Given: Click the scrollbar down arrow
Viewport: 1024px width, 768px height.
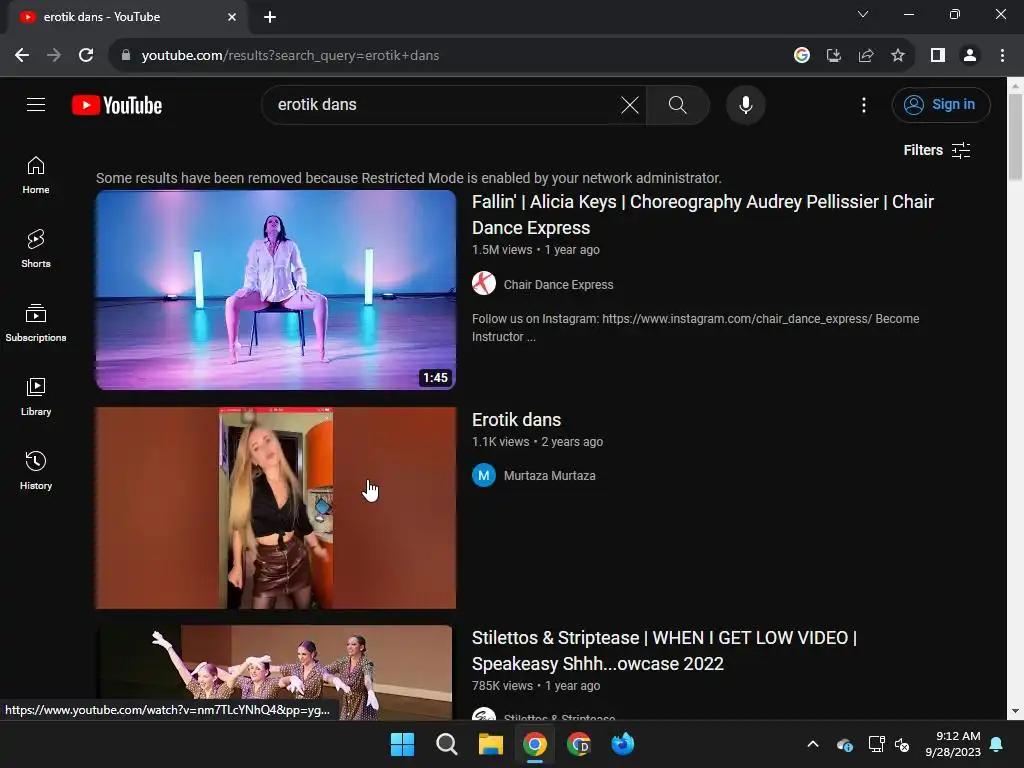Looking at the screenshot, I should coord(1015,711).
